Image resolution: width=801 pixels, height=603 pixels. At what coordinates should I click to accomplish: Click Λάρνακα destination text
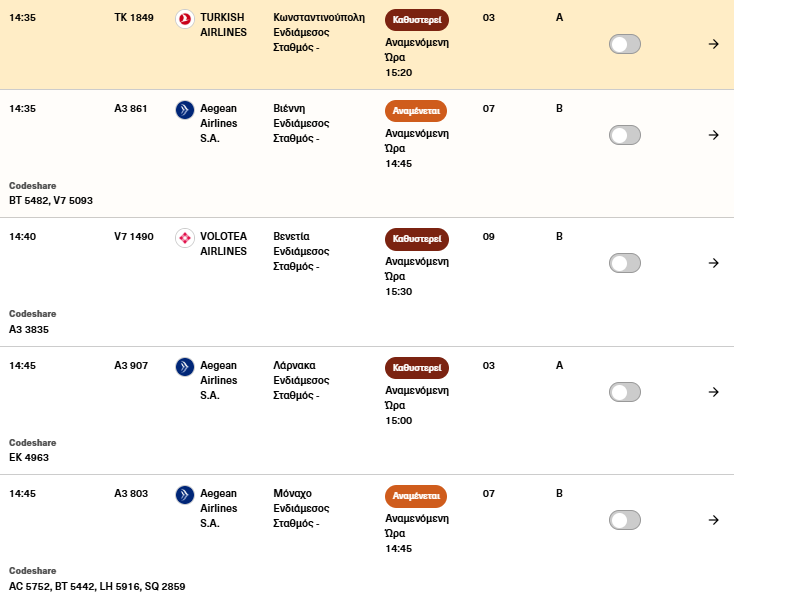[295, 366]
